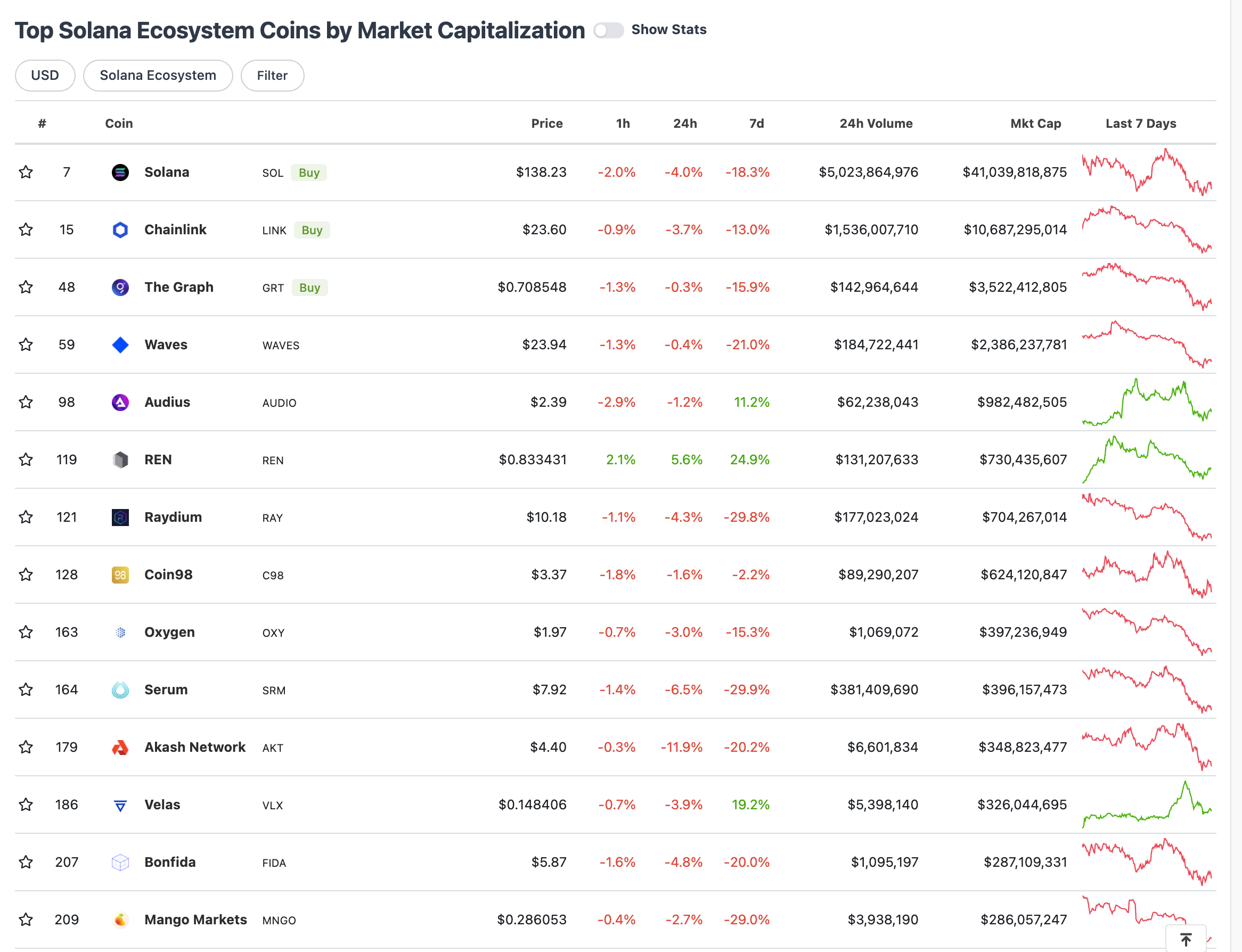Click Bonfida's FIDA ticker symbol
This screenshot has height=952, width=1242.
pos(274,863)
